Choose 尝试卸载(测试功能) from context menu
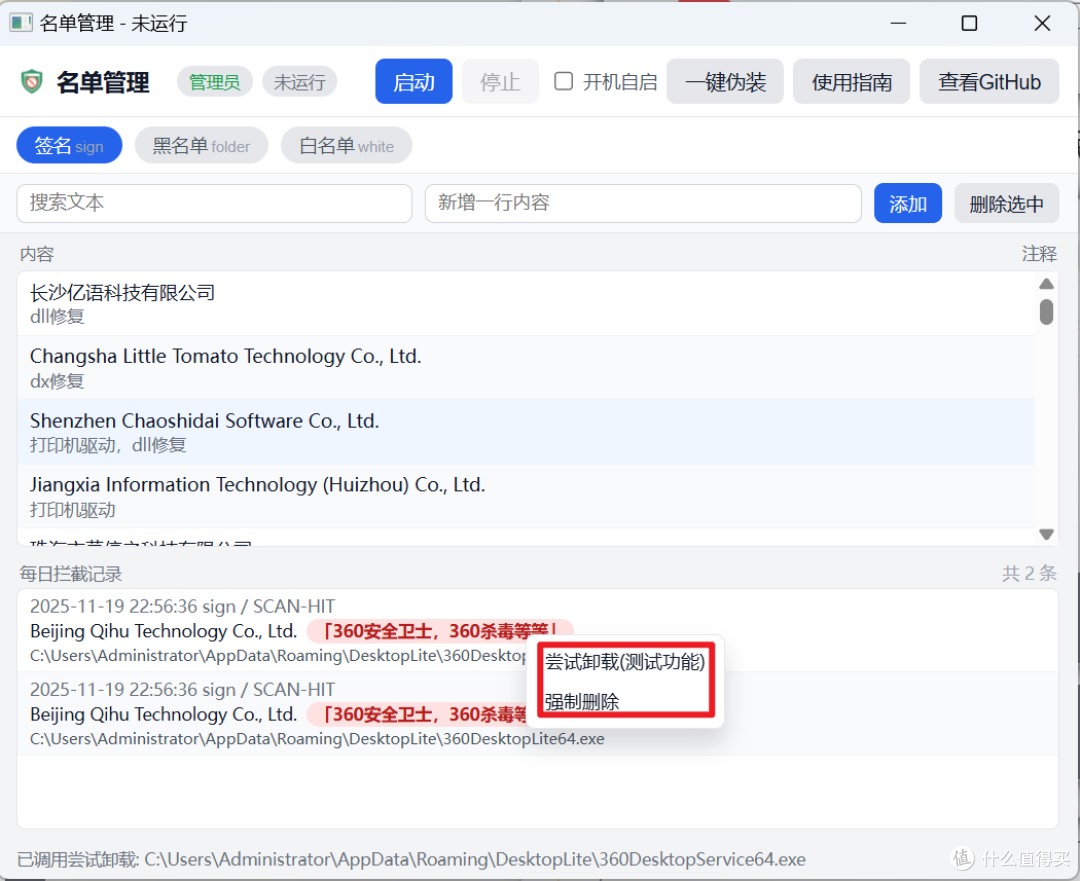 point(625,662)
